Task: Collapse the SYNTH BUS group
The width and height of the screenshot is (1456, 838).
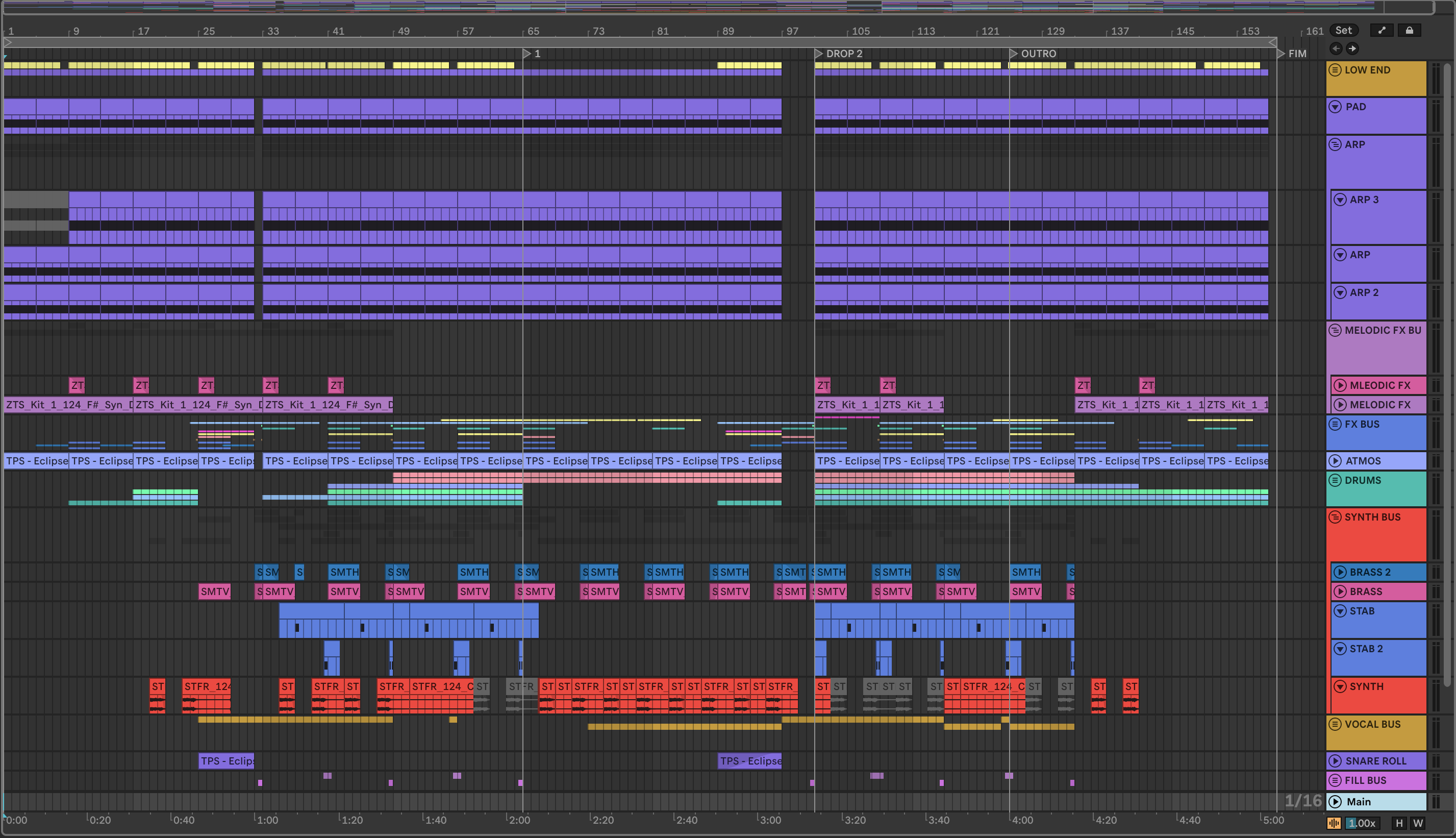Action: [1335, 517]
